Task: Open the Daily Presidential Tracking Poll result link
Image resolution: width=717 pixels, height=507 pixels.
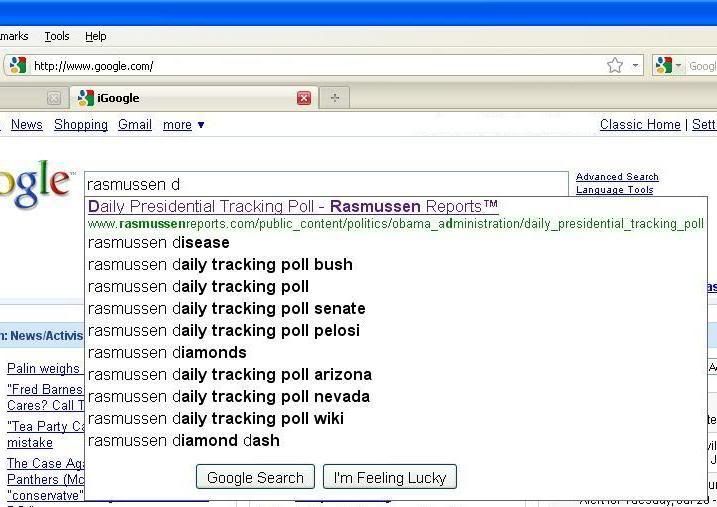Action: pos(293,206)
